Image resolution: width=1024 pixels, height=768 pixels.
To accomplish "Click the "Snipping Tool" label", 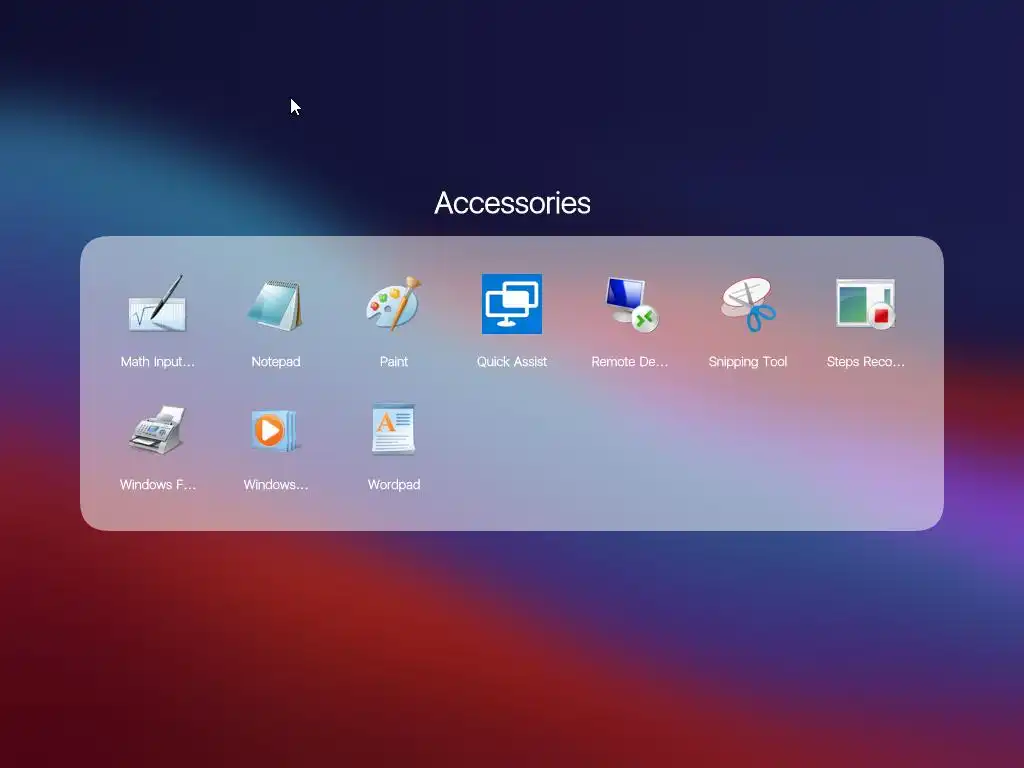I will (x=748, y=361).
